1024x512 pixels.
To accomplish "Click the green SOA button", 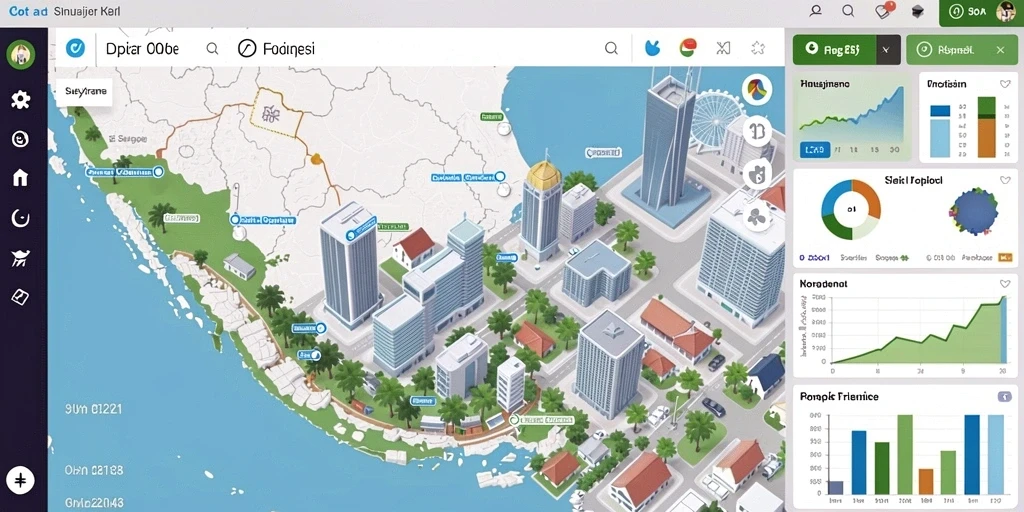I will 969,12.
